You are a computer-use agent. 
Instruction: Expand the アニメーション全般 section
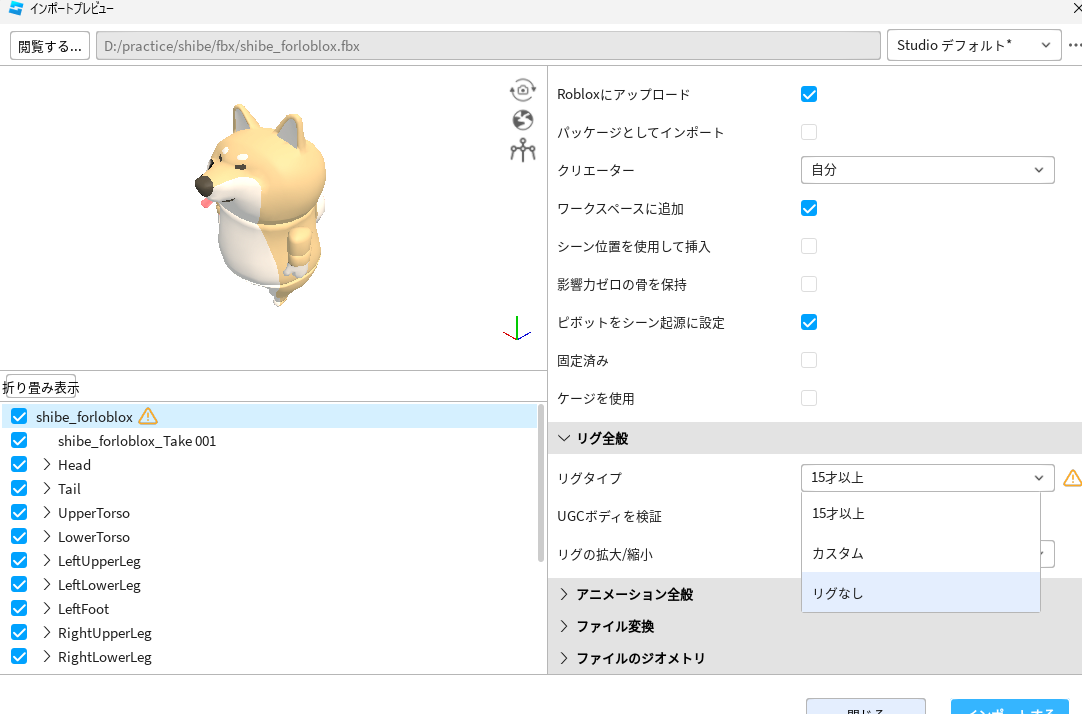(x=564, y=594)
